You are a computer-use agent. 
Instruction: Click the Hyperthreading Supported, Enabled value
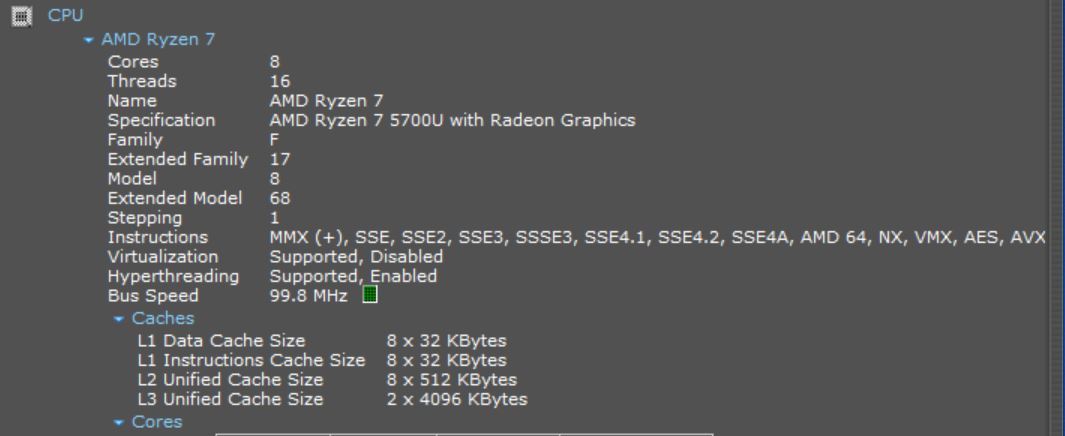353,276
